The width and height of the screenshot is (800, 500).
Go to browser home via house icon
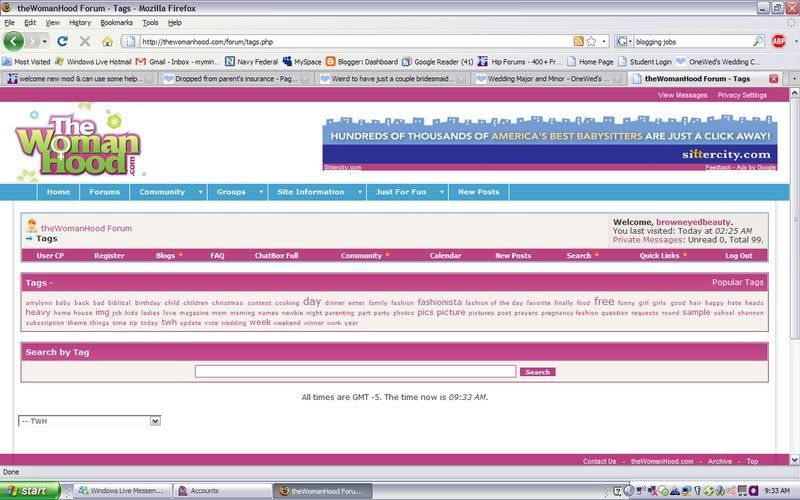107,41
